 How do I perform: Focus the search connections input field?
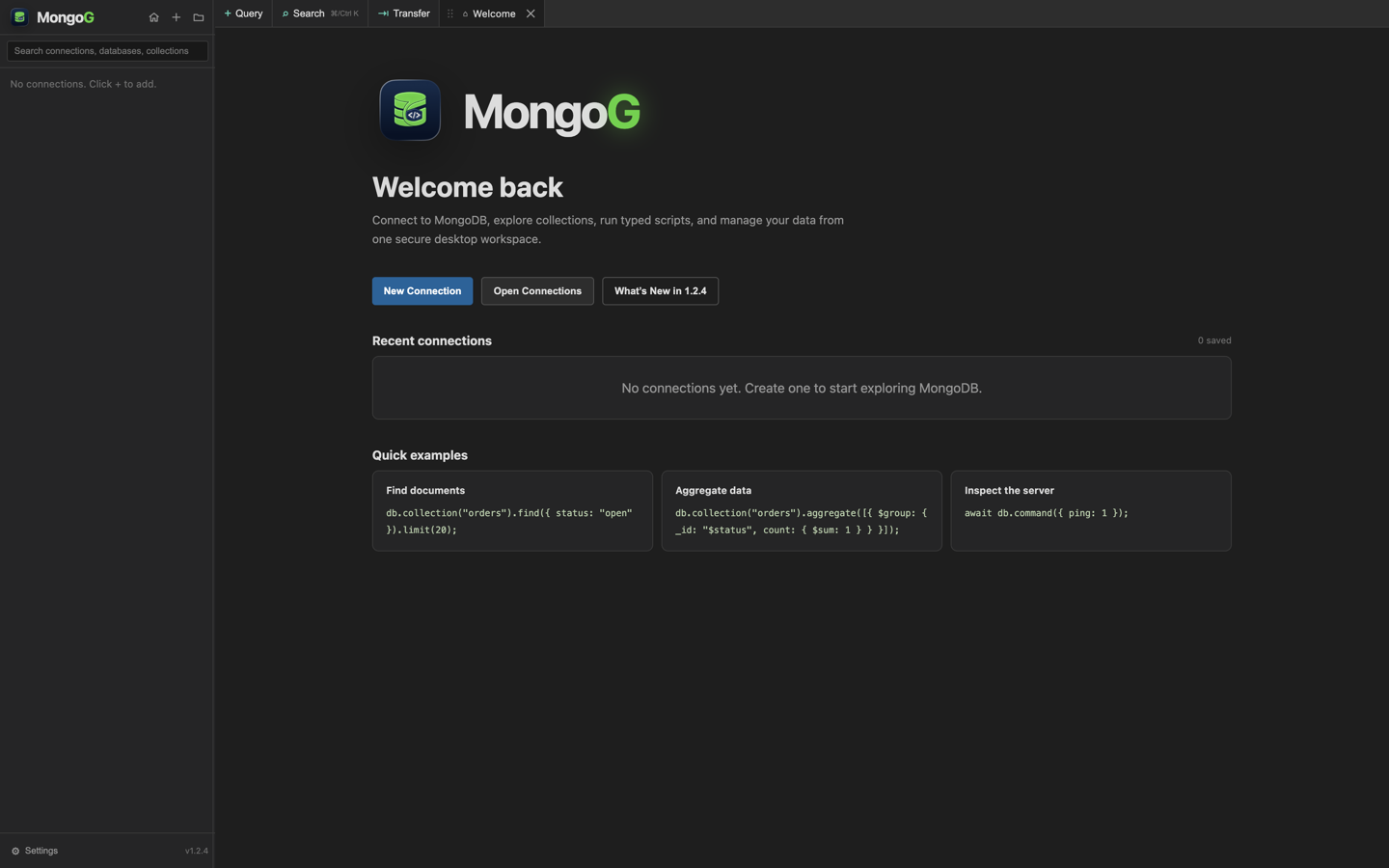(107, 51)
